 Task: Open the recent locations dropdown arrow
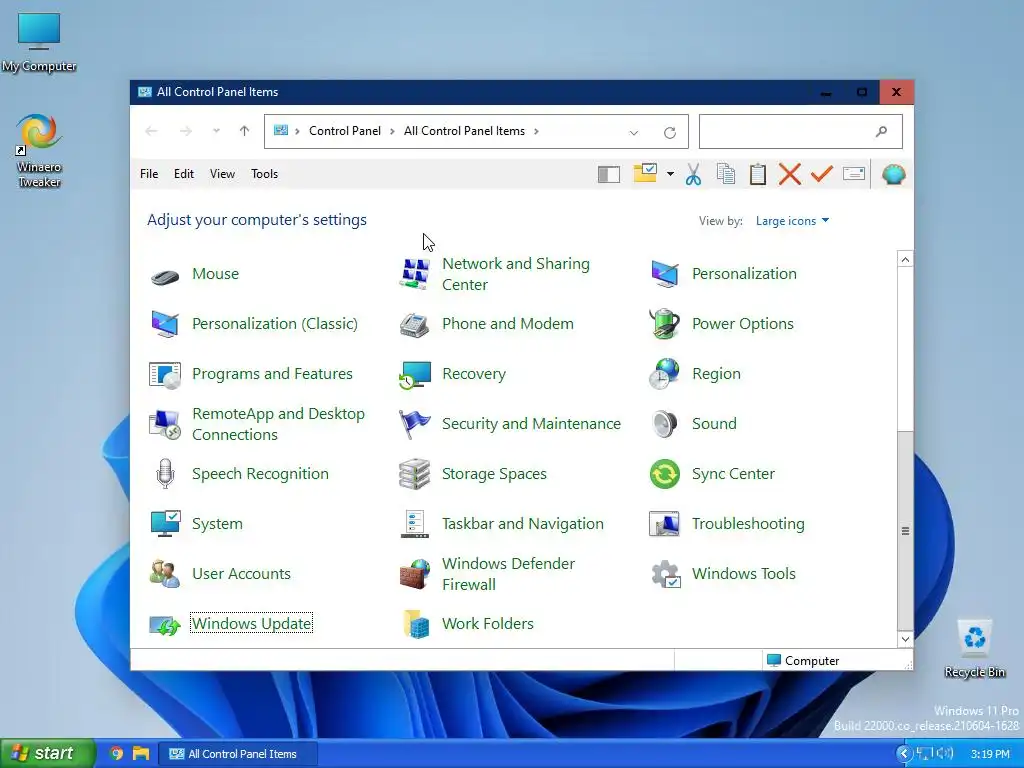[216, 131]
